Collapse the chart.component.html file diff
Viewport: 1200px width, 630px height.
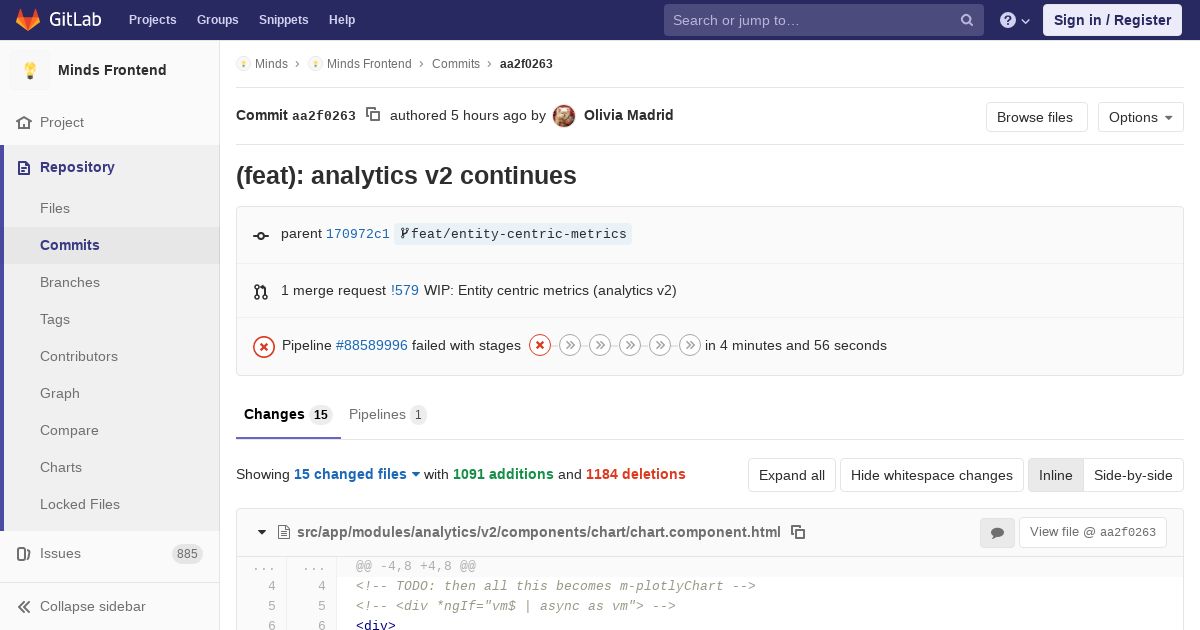[262, 532]
